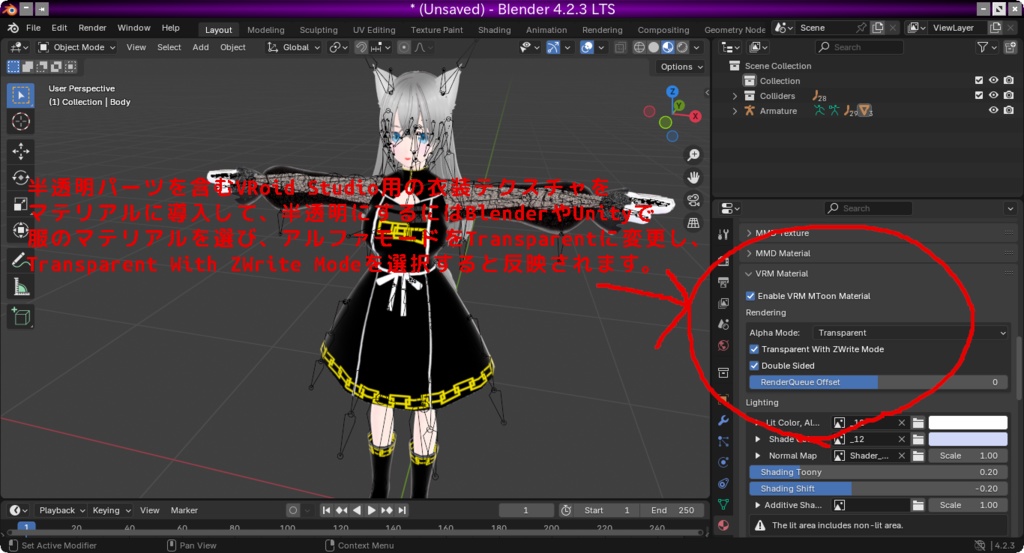Open the viewport Select menu

pos(169,47)
